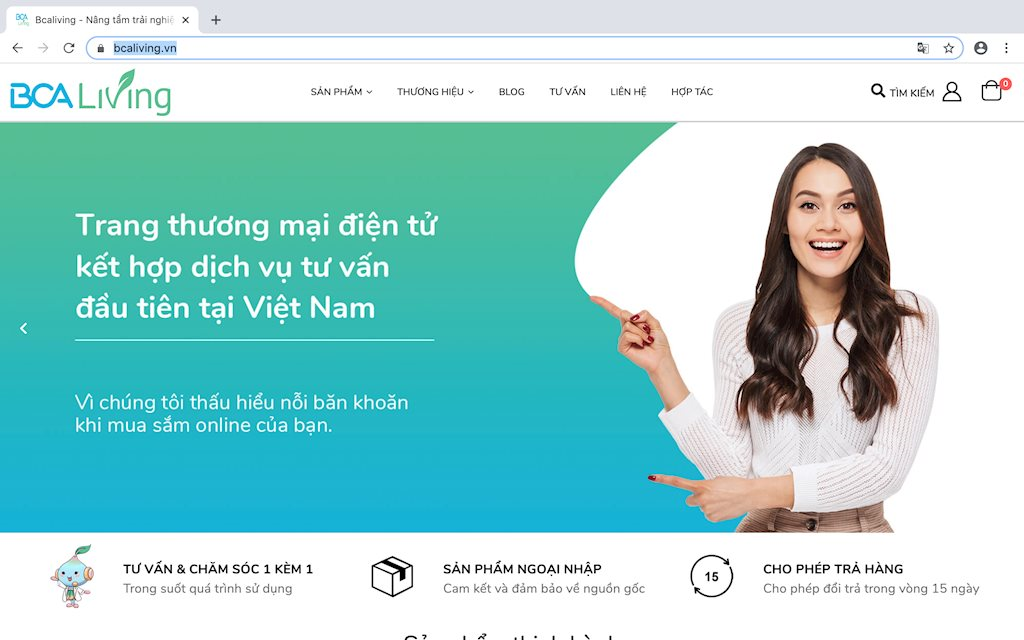
Task: Open Chrome profile icon
Action: 980,48
